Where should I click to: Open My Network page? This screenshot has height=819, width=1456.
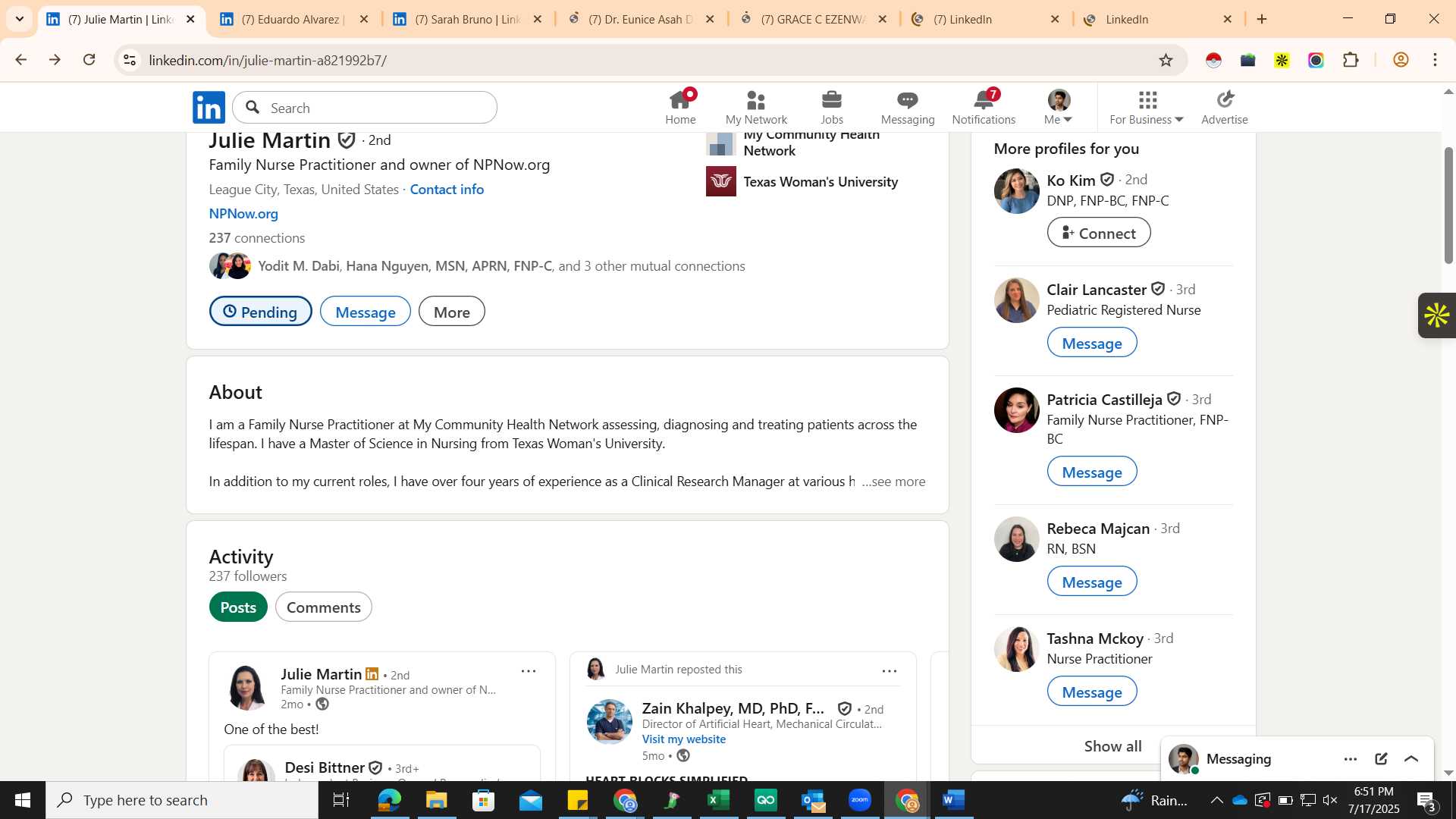(756, 107)
